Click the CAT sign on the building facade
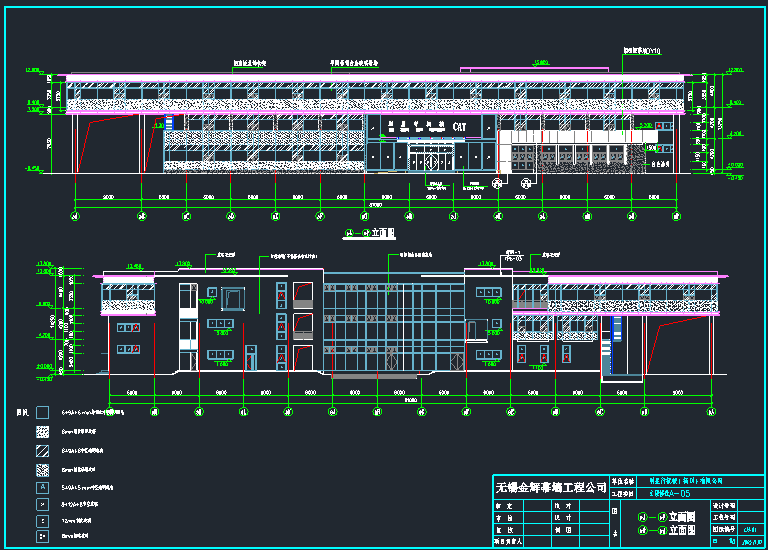 coord(459,127)
